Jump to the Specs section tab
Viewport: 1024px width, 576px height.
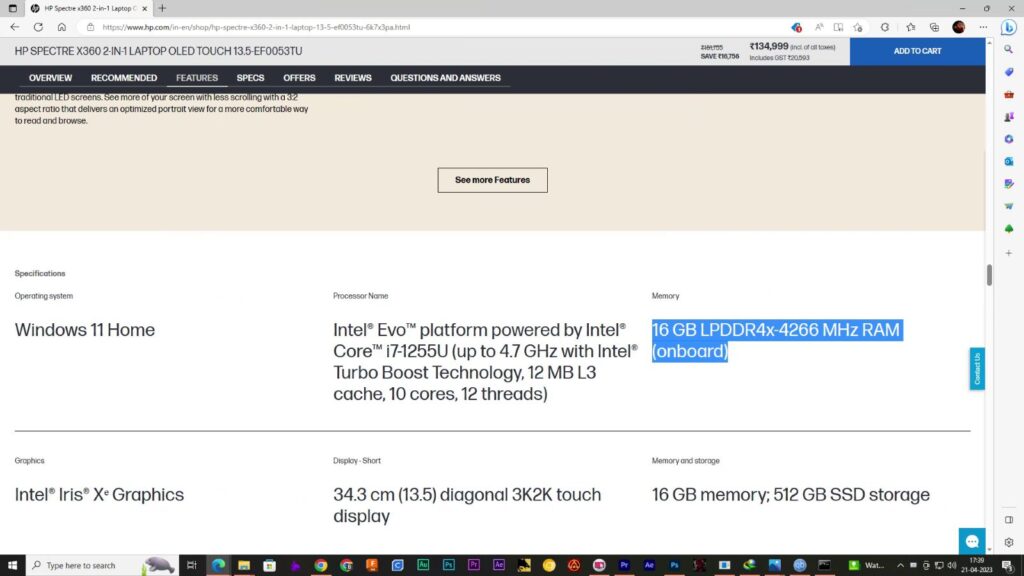250,78
